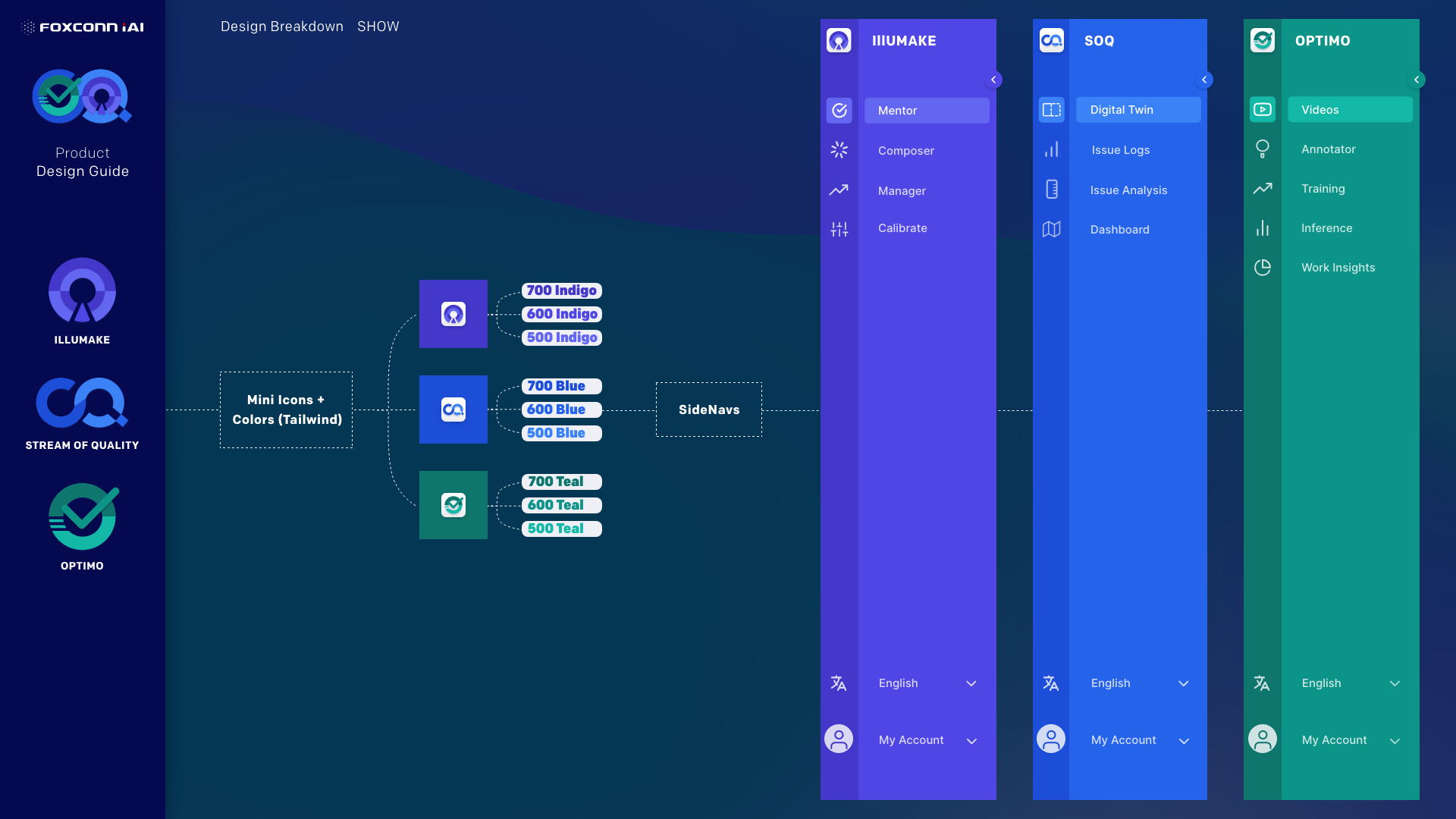Open Training in OPTIMO sidenav
The width and height of the screenshot is (1456, 819).
(x=1323, y=189)
